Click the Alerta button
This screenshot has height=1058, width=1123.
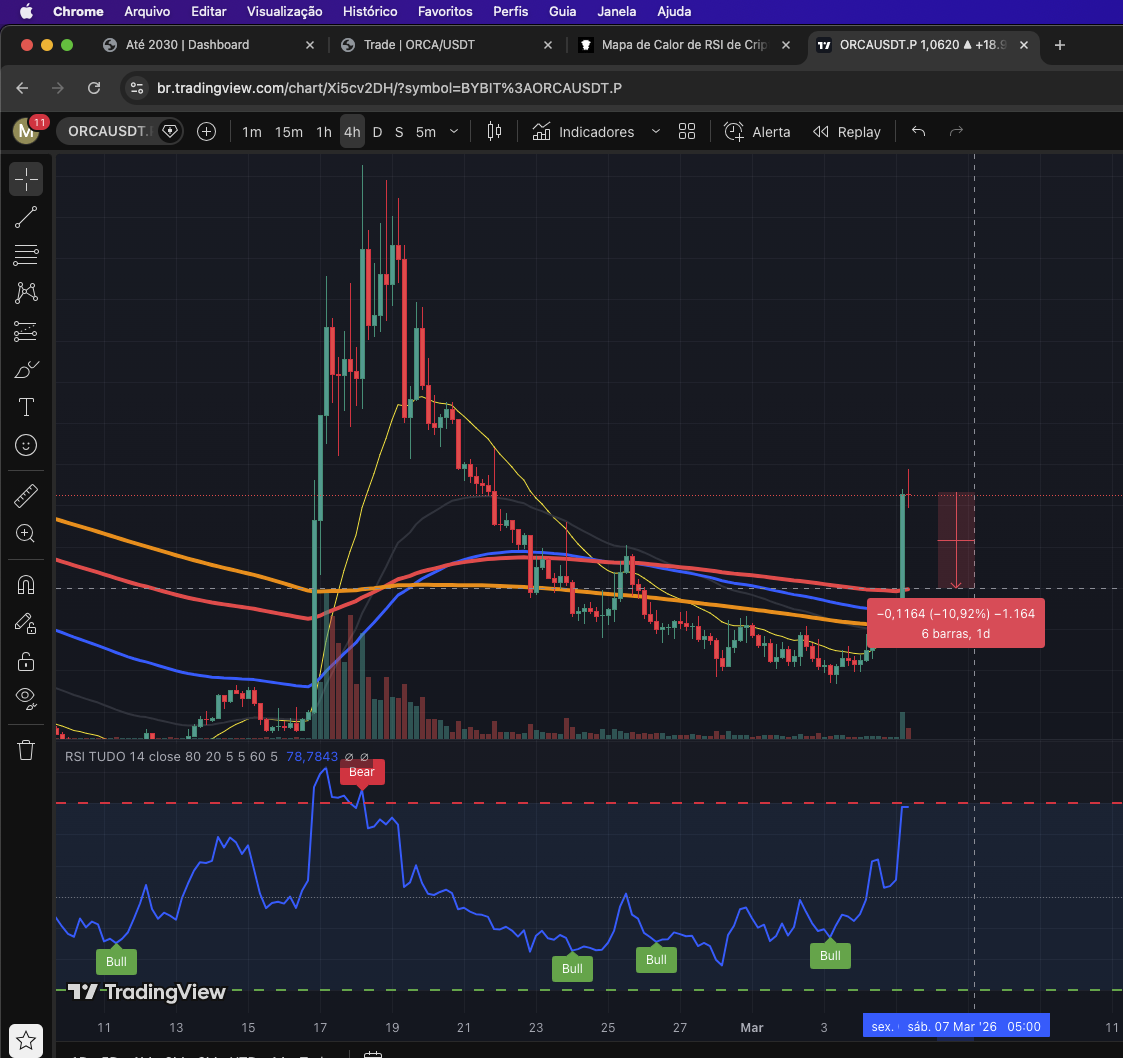(757, 131)
